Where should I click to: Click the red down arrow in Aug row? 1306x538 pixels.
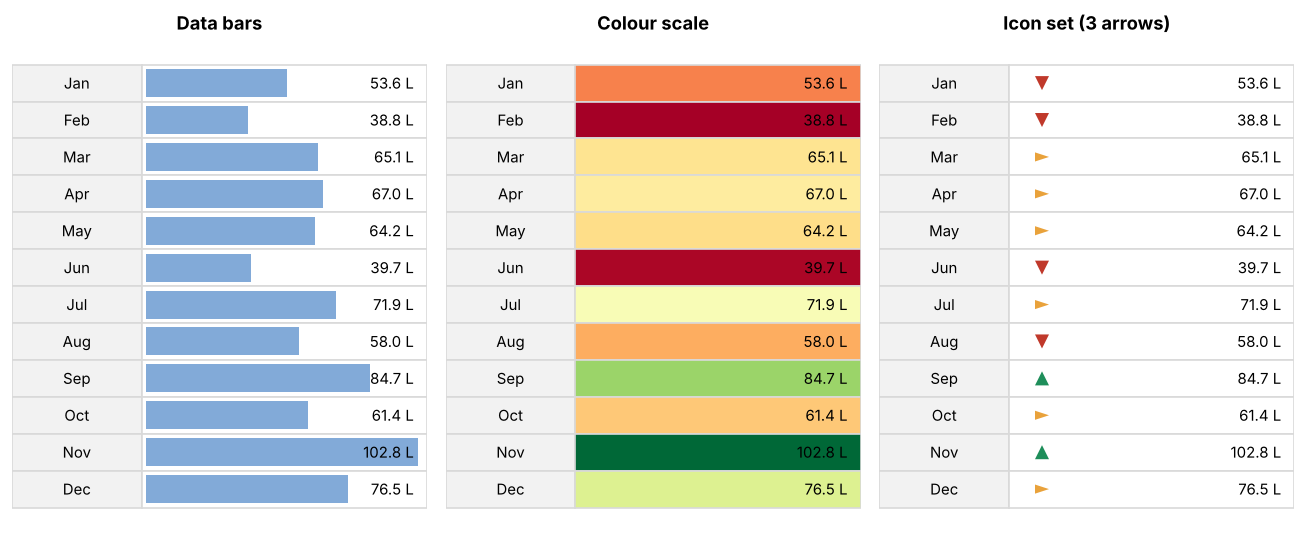(x=1041, y=342)
